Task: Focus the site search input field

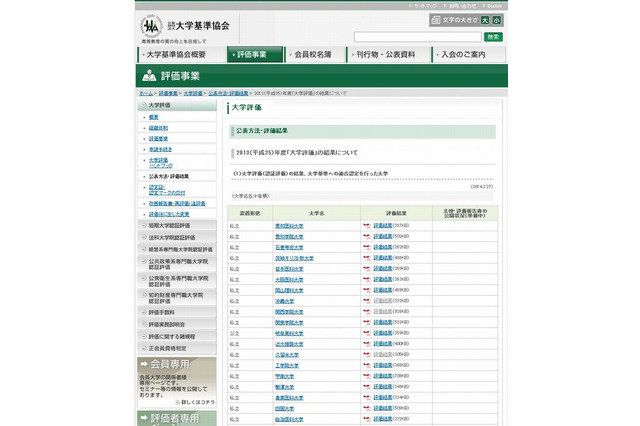Action: [x=418, y=37]
